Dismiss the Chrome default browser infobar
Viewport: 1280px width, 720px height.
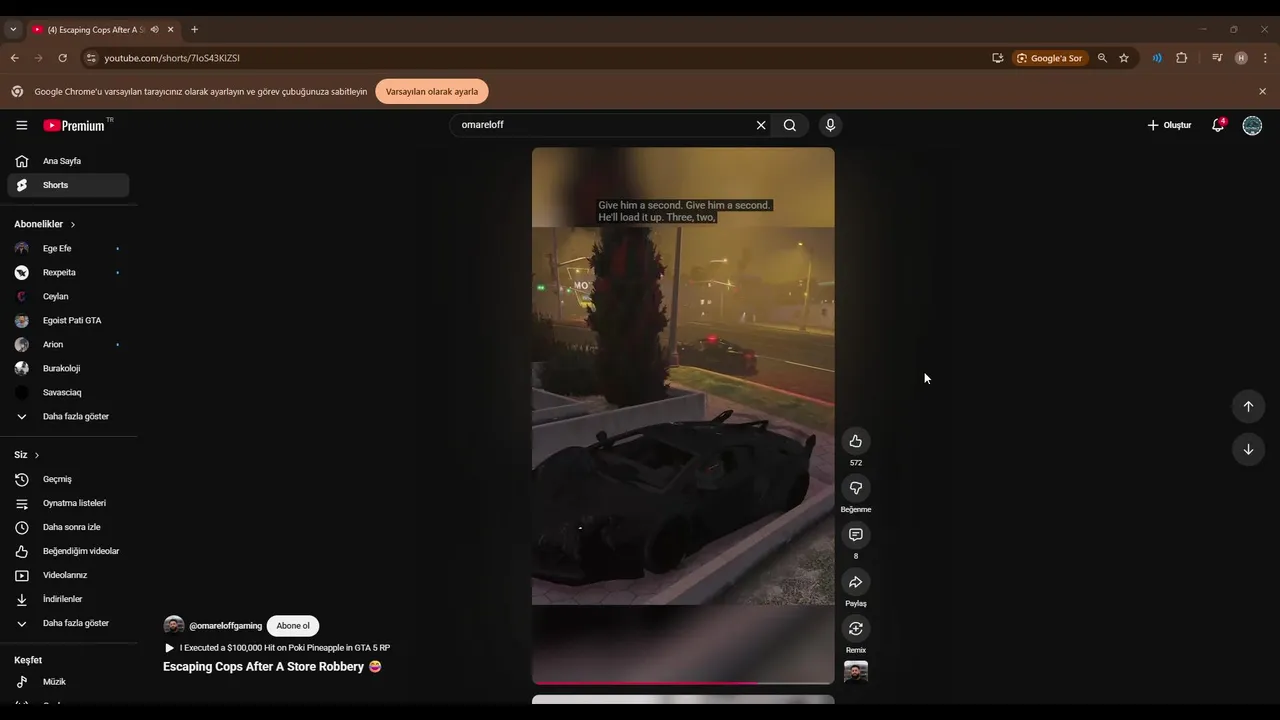click(1262, 91)
